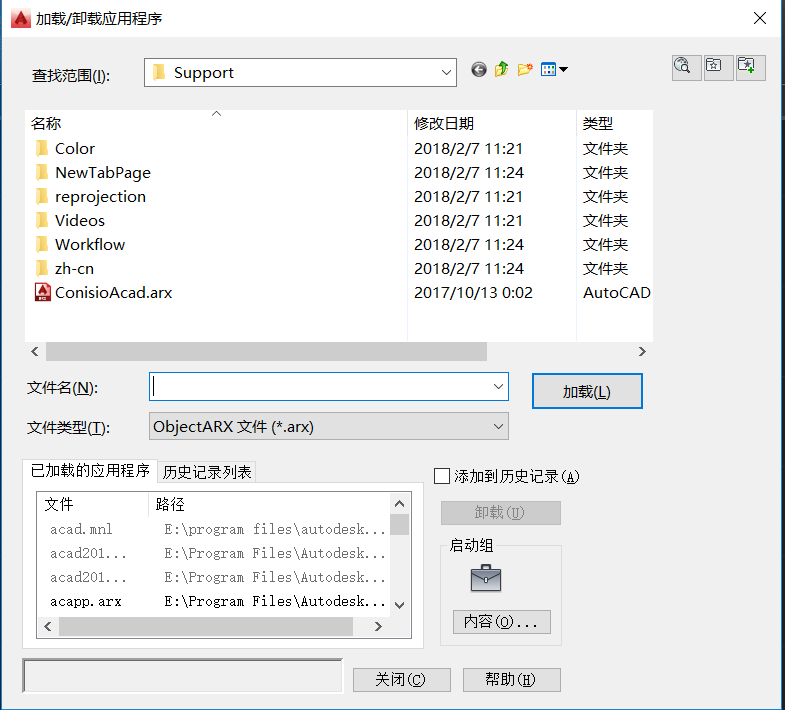
Task: Switch to 历史记录列表 tab
Action: 207,472
